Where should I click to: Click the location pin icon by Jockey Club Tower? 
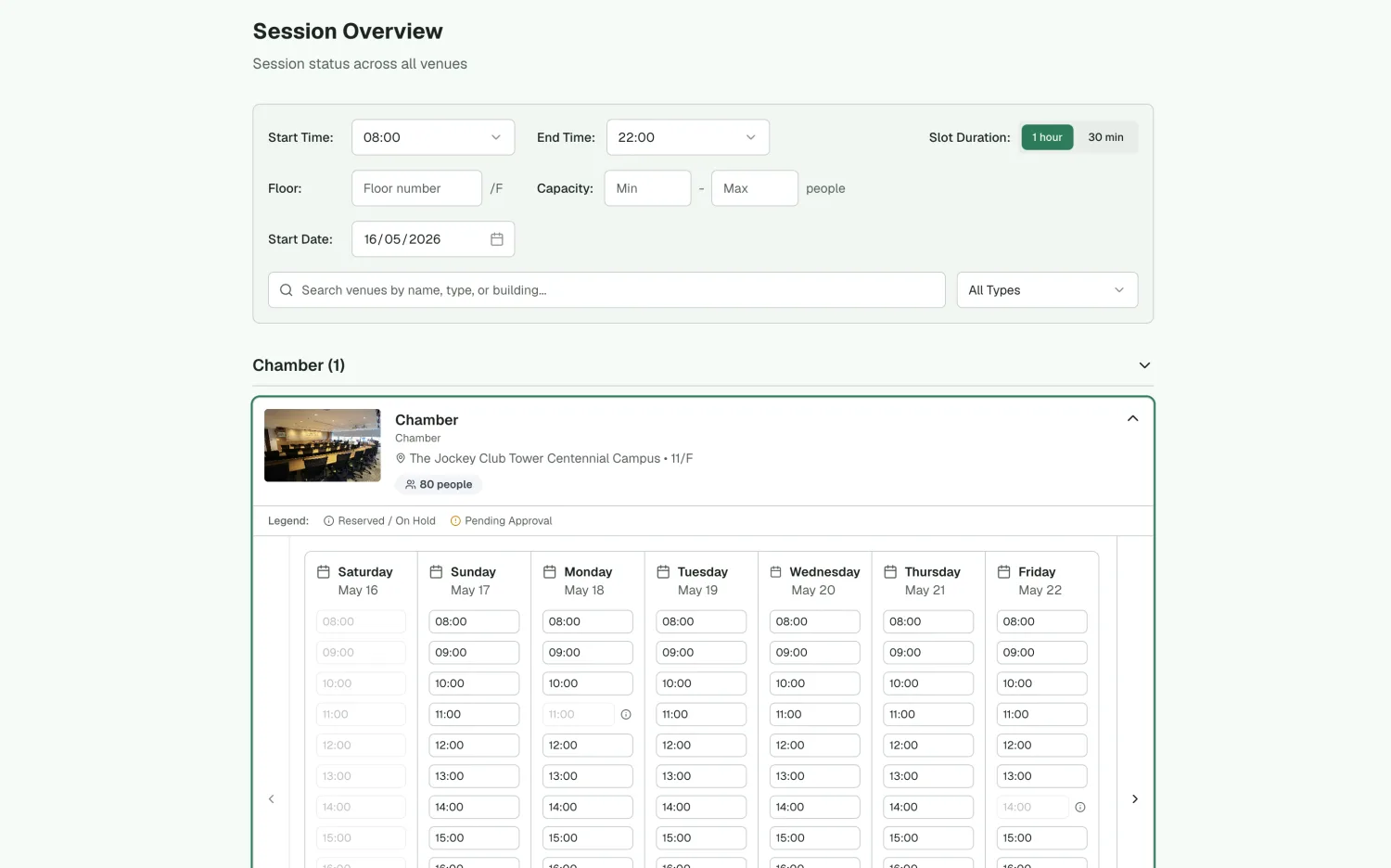click(401, 458)
